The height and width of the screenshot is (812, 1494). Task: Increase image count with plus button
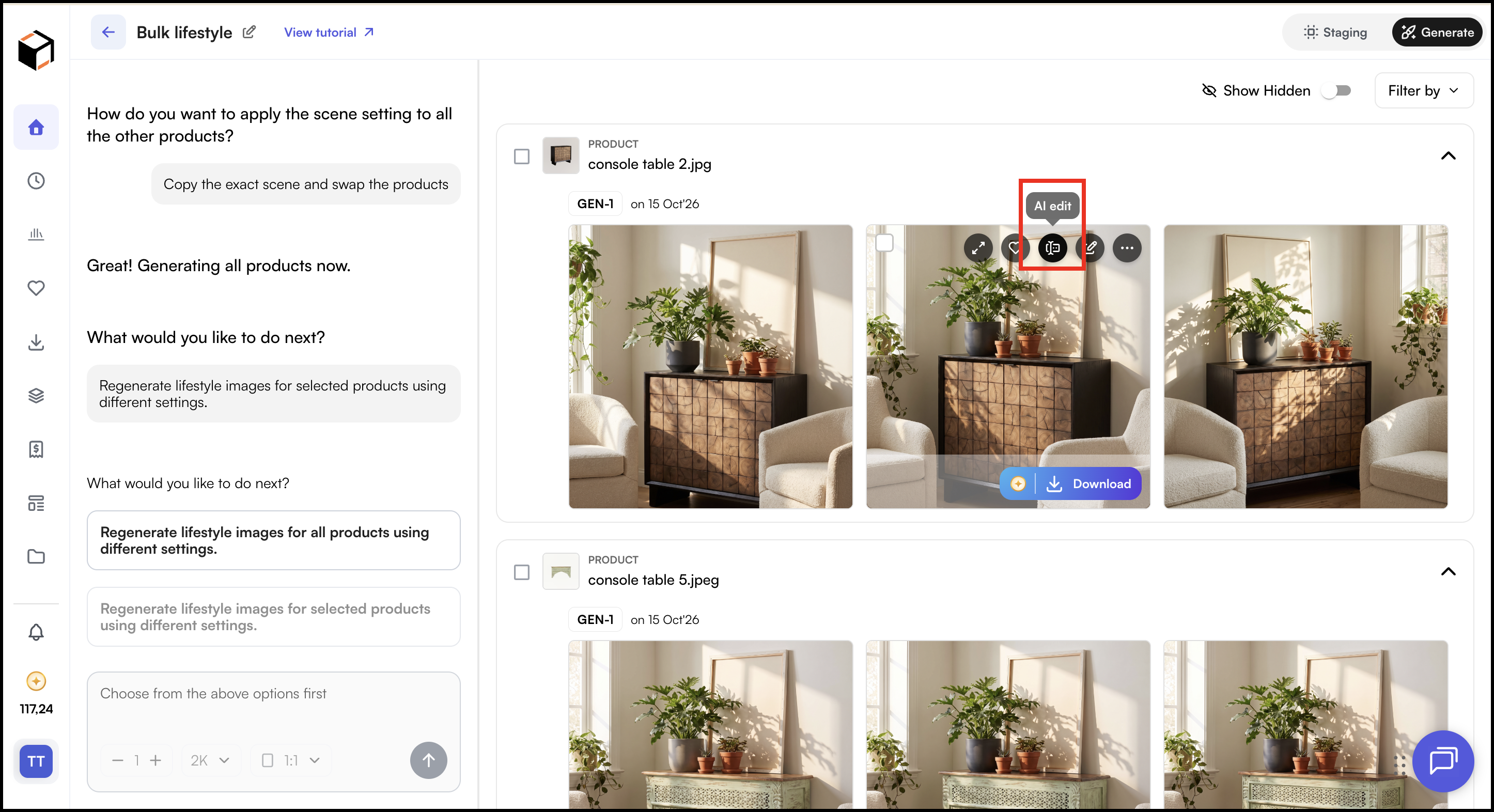(155, 760)
